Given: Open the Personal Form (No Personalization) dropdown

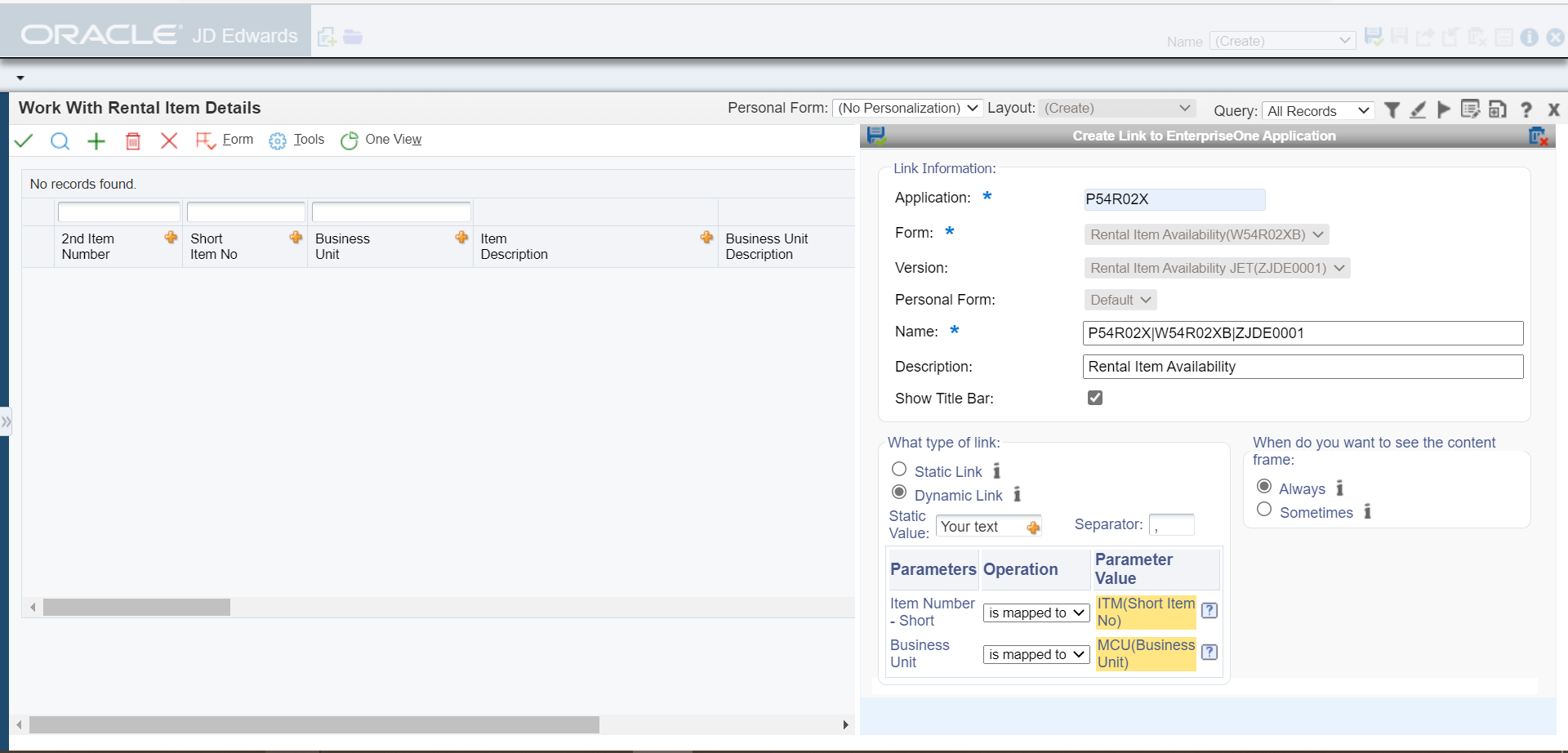Looking at the screenshot, I should (x=907, y=108).
